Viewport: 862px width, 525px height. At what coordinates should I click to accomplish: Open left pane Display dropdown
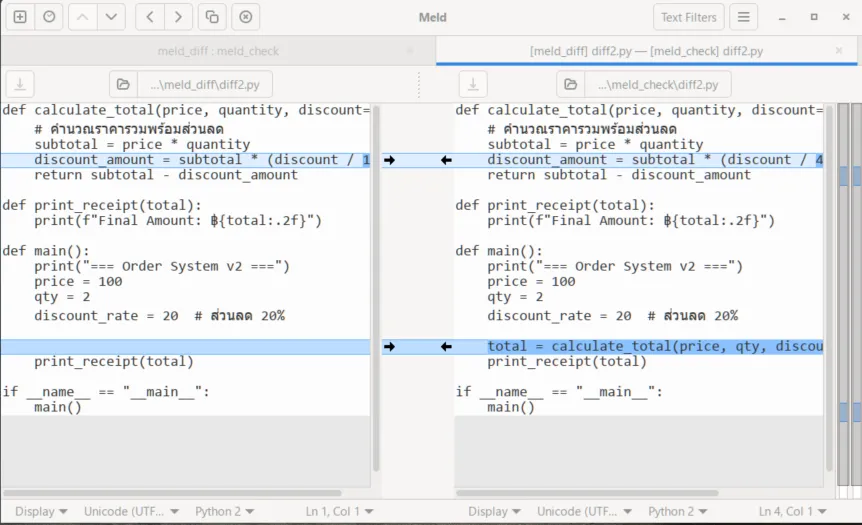click(41, 511)
